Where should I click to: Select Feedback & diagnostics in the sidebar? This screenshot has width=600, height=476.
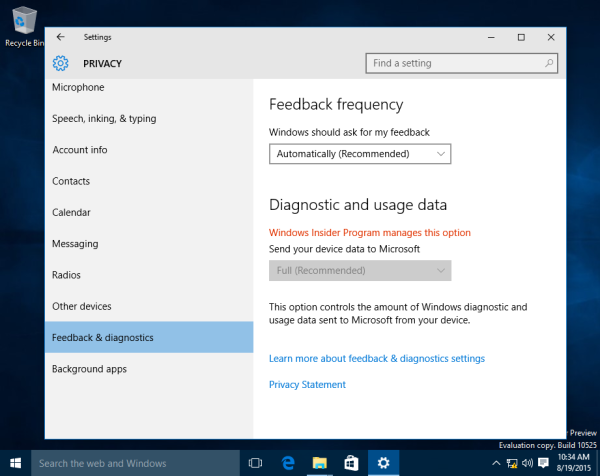point(149,337)
